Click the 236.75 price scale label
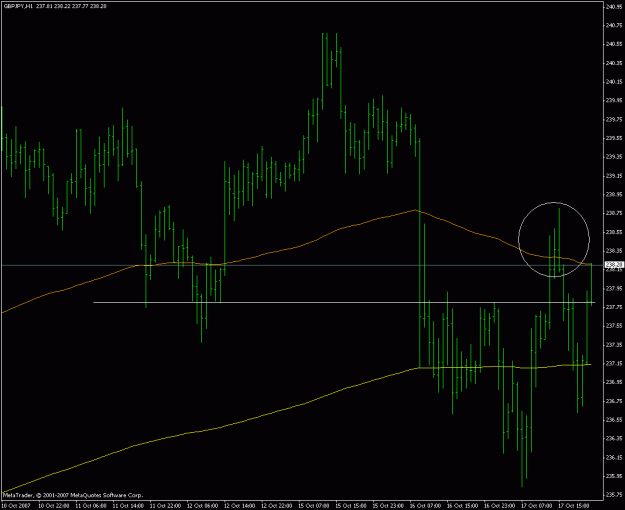This screenshot has width=625, height=510. pyautogui.click(x=614, y=401)
